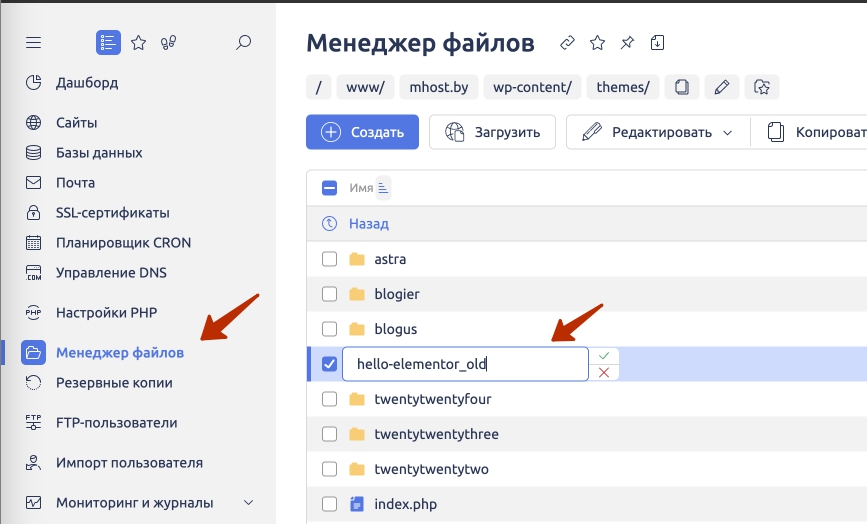Click the sort icon next to Имя
Viewport: 867px width, 524px height.
pos(383,188)
